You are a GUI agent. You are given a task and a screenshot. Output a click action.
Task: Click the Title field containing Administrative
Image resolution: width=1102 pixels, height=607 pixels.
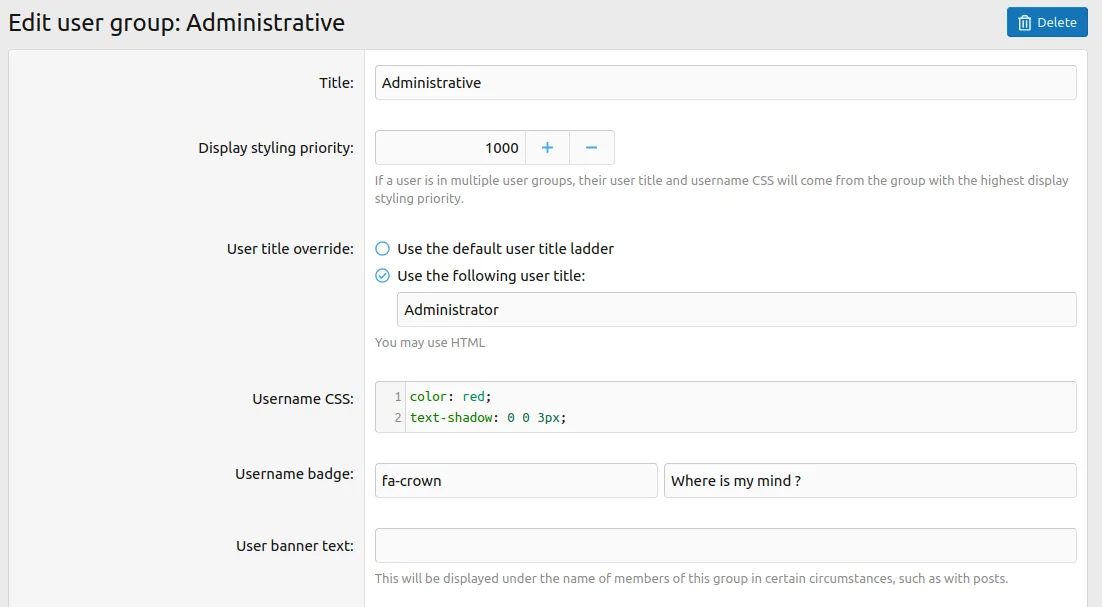point(725,83)
